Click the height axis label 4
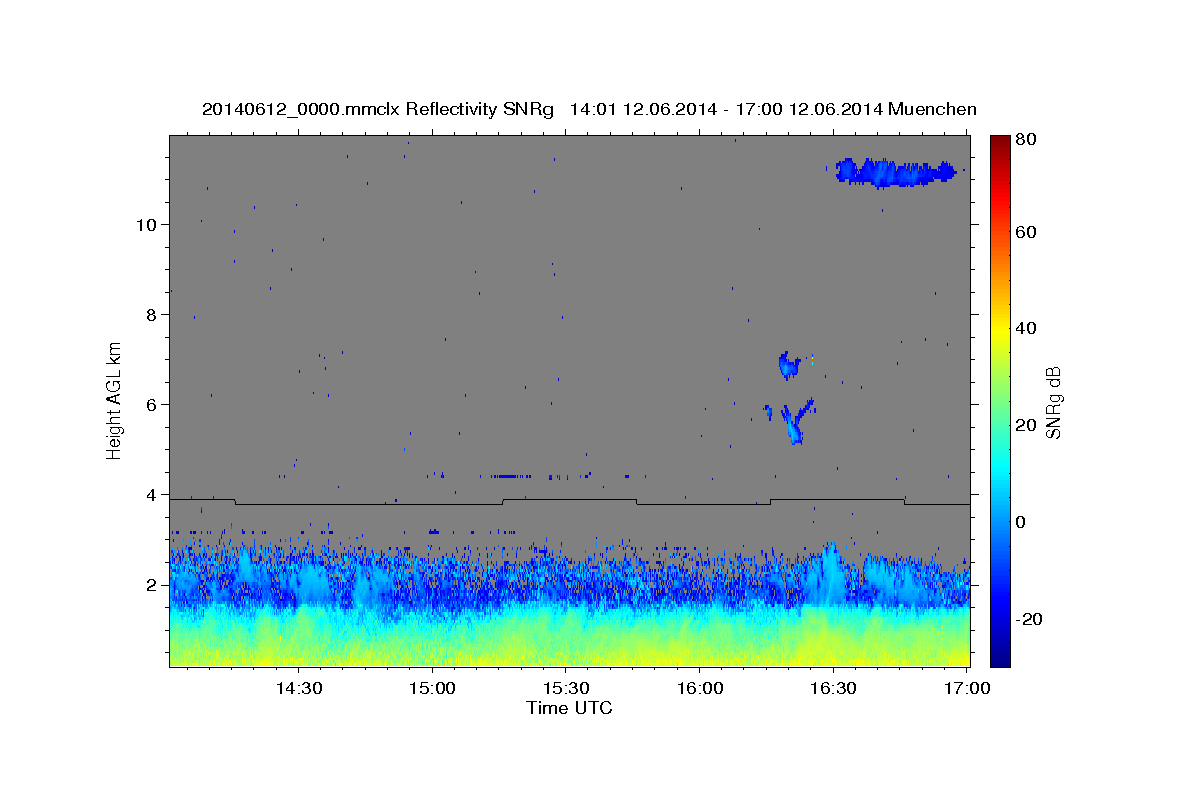This screenshot has width=1200, height=800. tap(152, 495)
